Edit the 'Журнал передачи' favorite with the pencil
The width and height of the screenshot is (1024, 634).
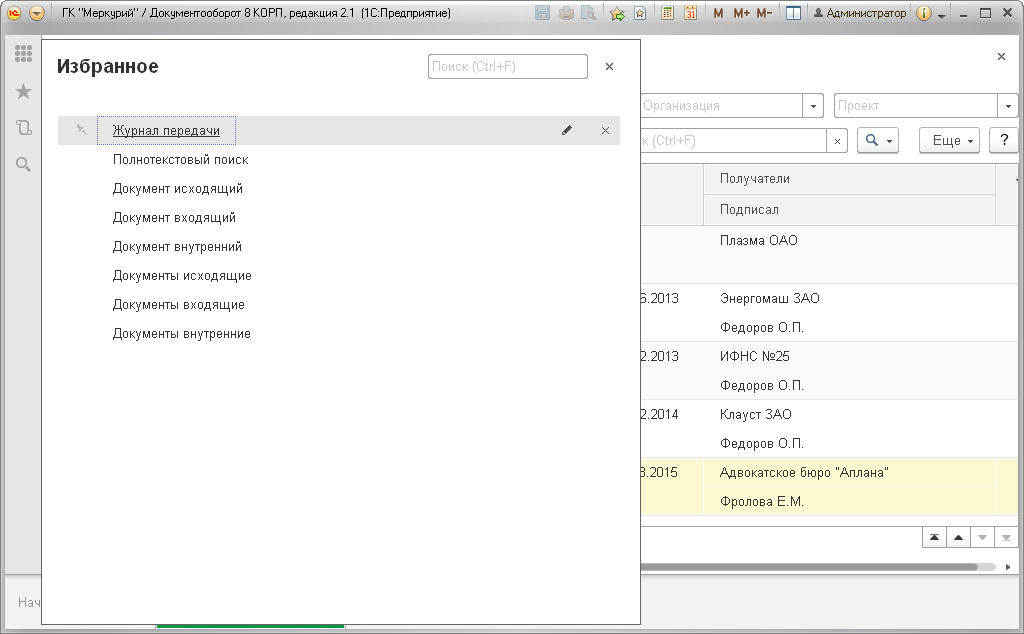pos(567,131)
